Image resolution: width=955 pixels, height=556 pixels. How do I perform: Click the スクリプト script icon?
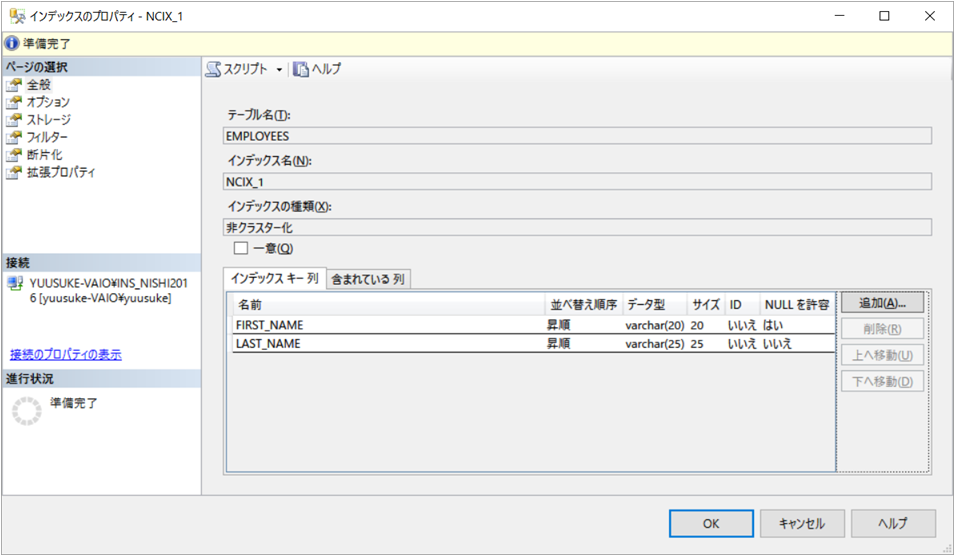[213, 69]
